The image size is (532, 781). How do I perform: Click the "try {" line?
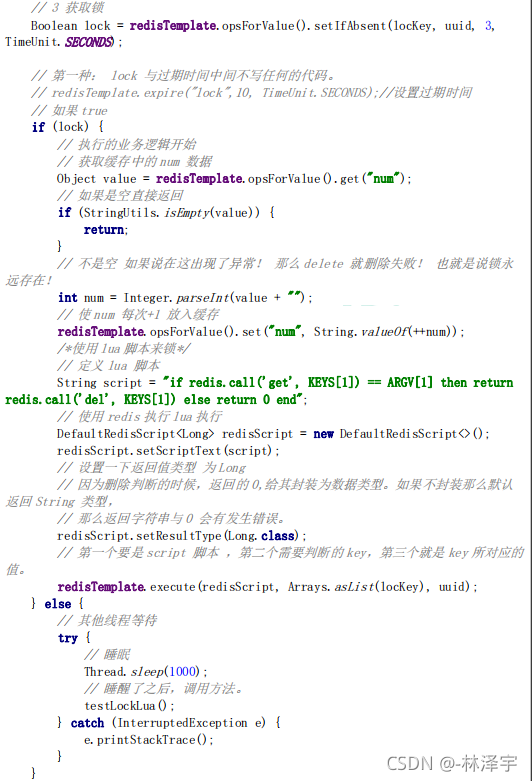point(74,638)
